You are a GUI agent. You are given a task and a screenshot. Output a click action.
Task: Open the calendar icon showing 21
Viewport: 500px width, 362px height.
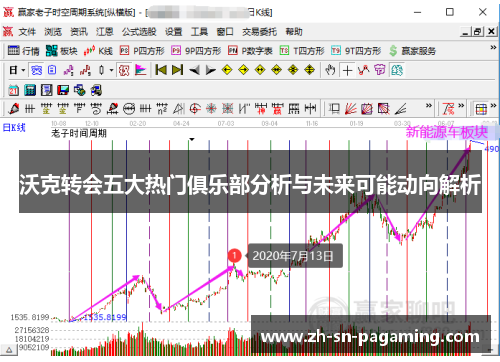(x=14, y=90)
